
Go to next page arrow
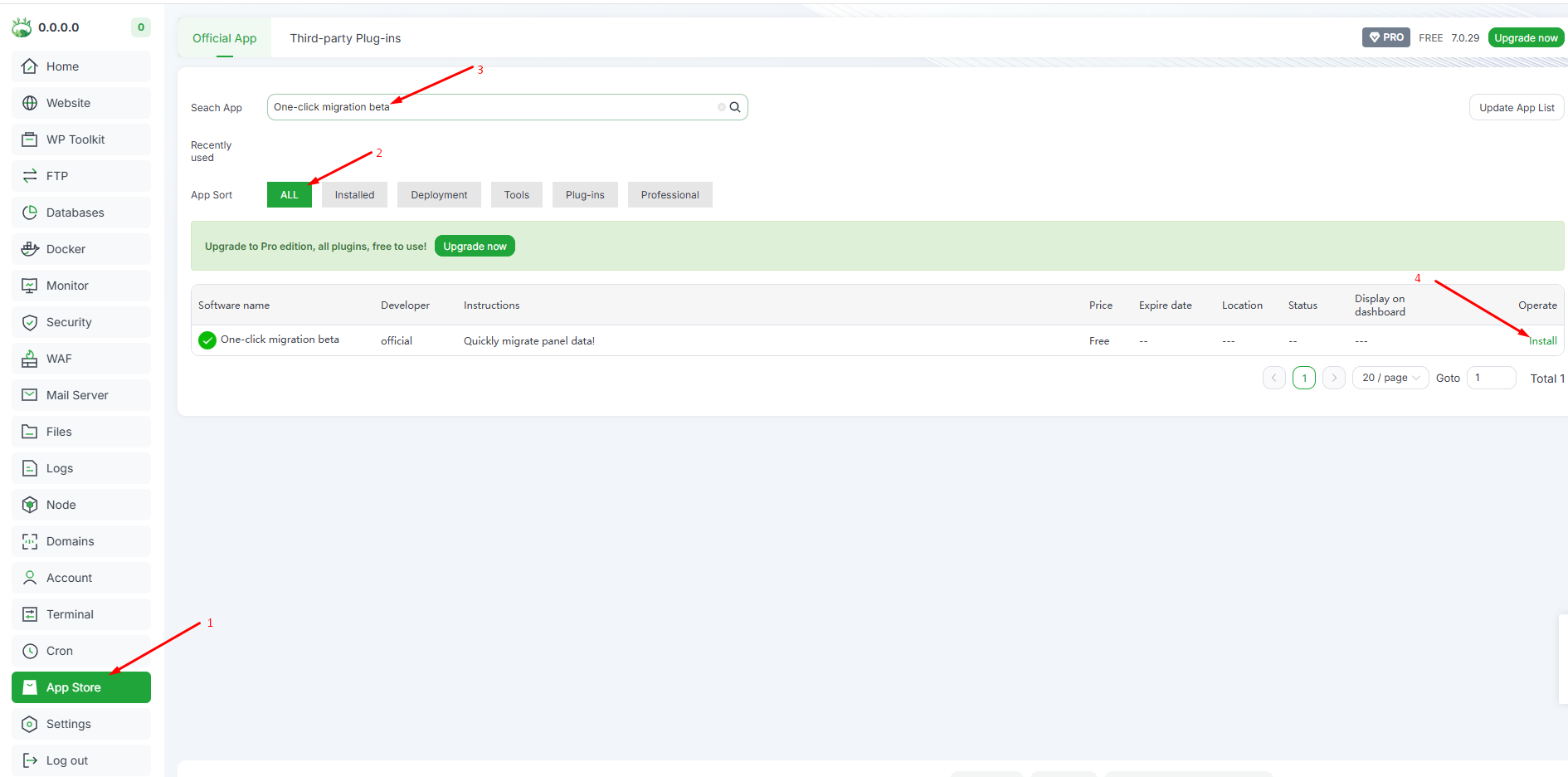1333,378
